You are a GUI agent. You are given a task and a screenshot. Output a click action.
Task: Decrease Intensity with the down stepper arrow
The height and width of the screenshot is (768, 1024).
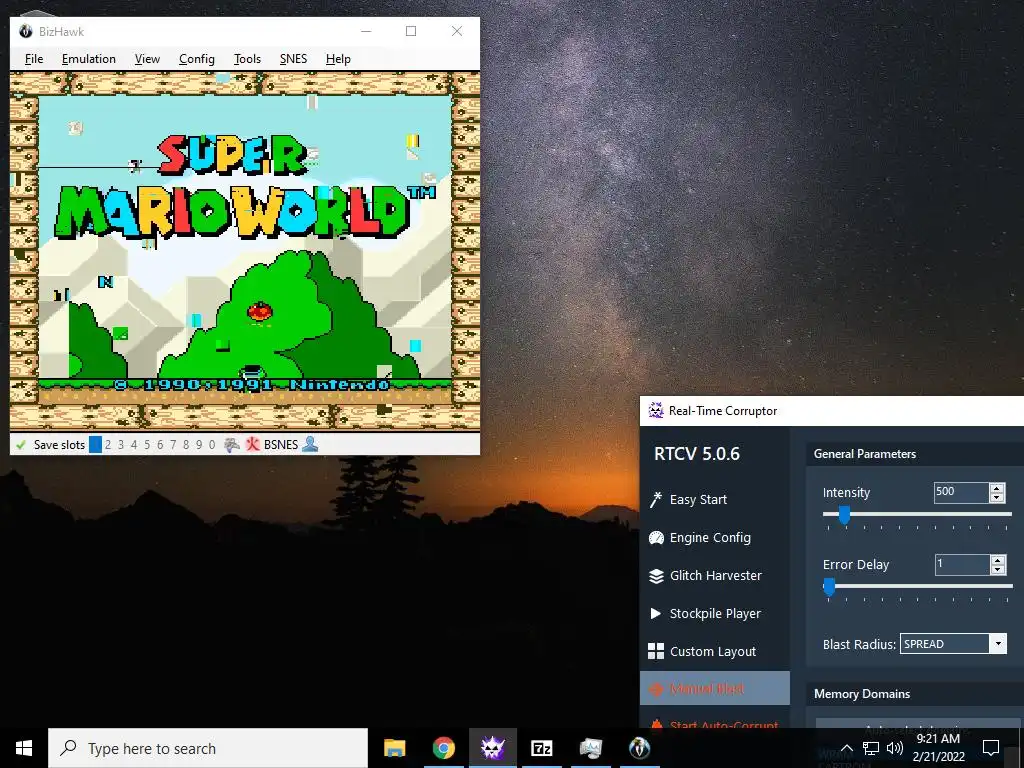click(x=997, y=498)
